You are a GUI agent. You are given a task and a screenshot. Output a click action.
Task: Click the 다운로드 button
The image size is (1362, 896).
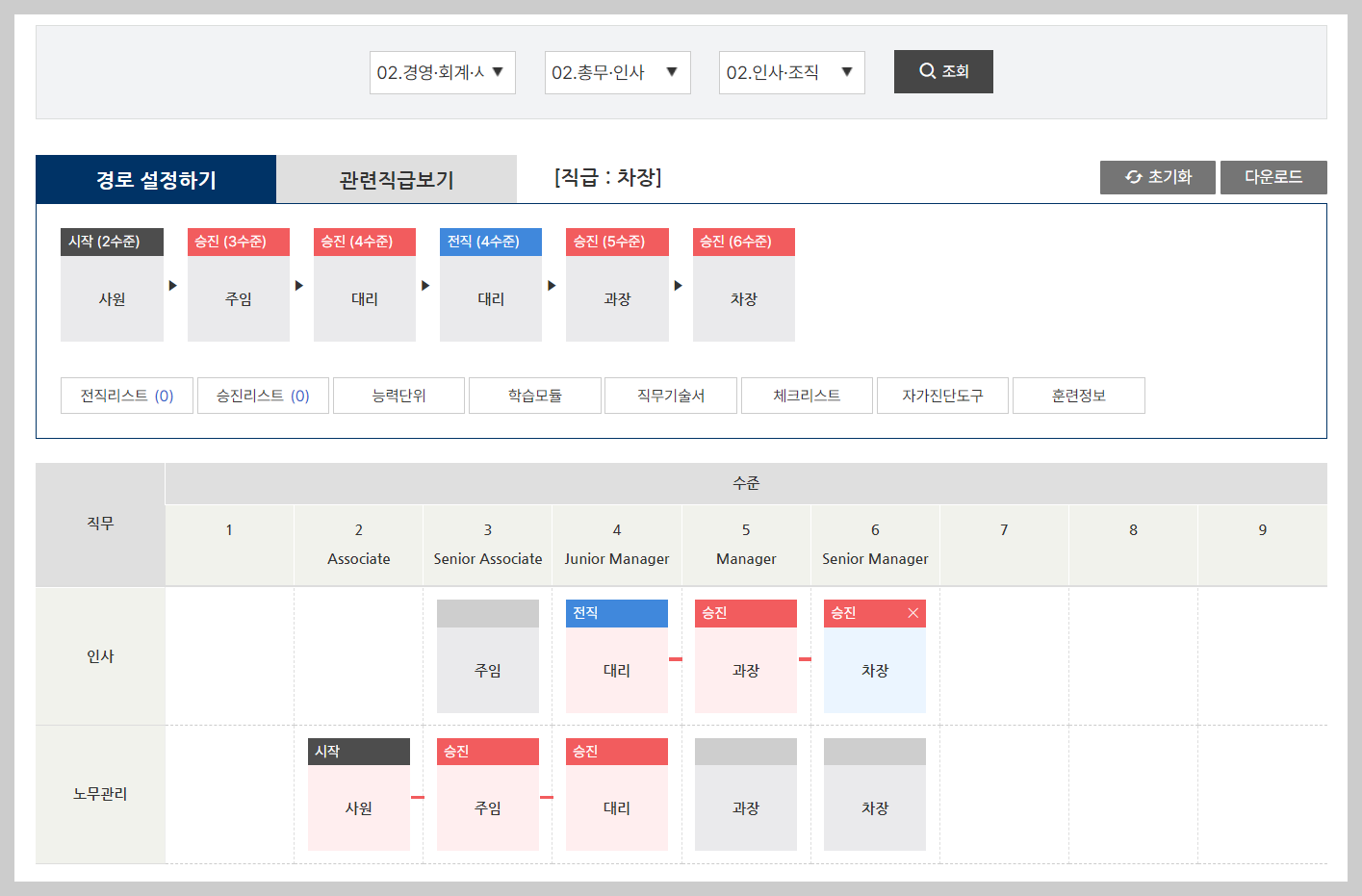[1273, 177]
